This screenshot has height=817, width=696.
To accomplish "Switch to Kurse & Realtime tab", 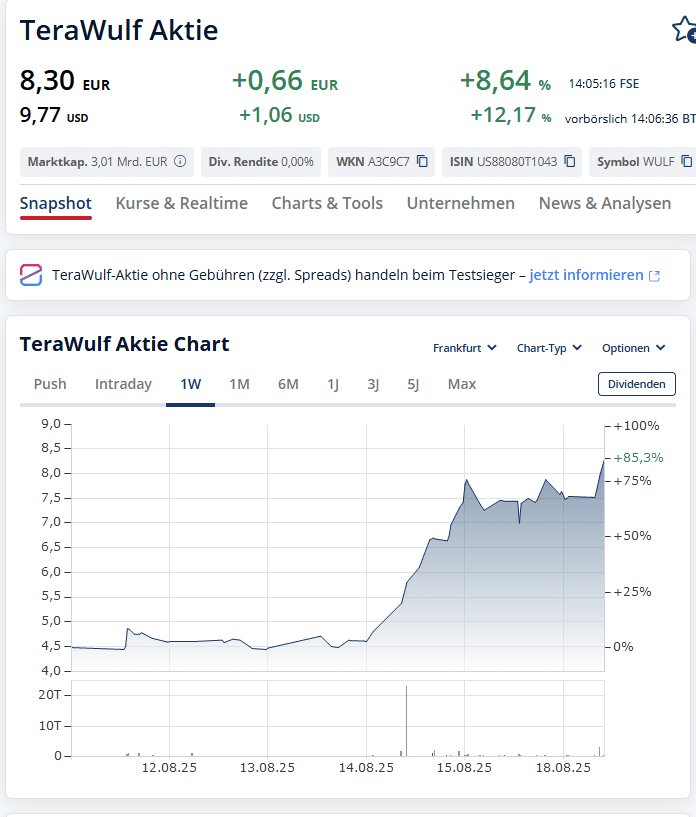I will 182,203.
